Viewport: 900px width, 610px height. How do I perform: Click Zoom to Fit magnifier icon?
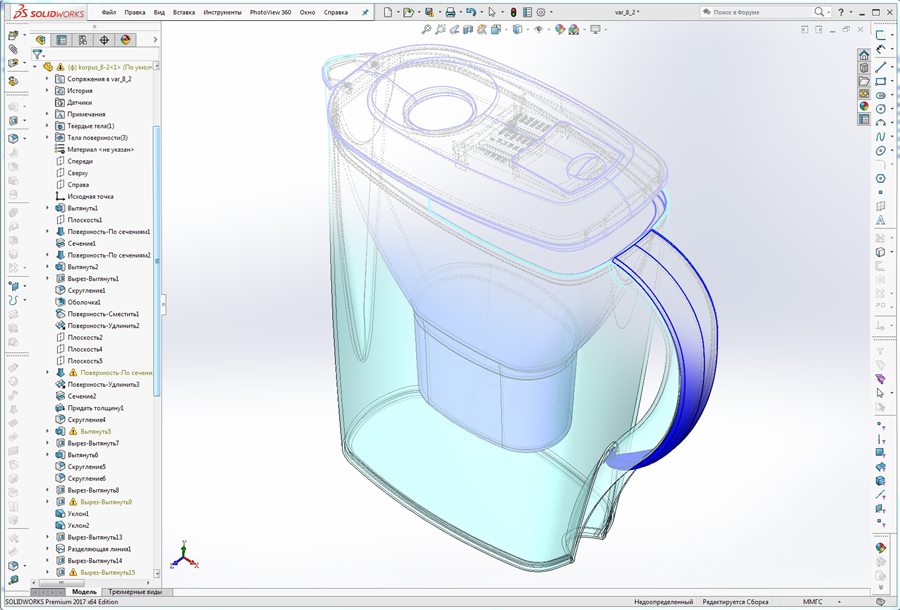(426, 29)
